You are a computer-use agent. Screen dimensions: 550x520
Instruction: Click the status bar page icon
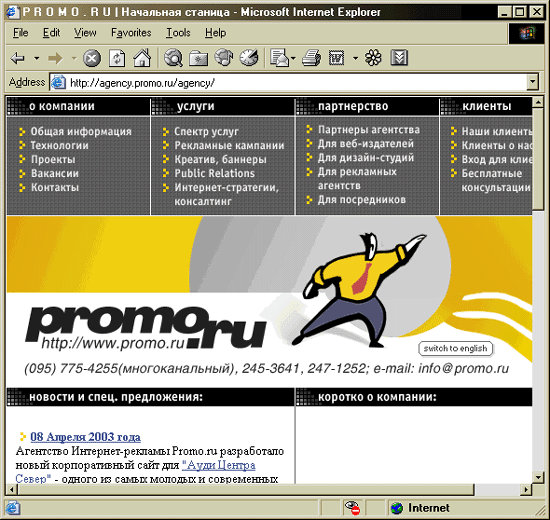13,508
